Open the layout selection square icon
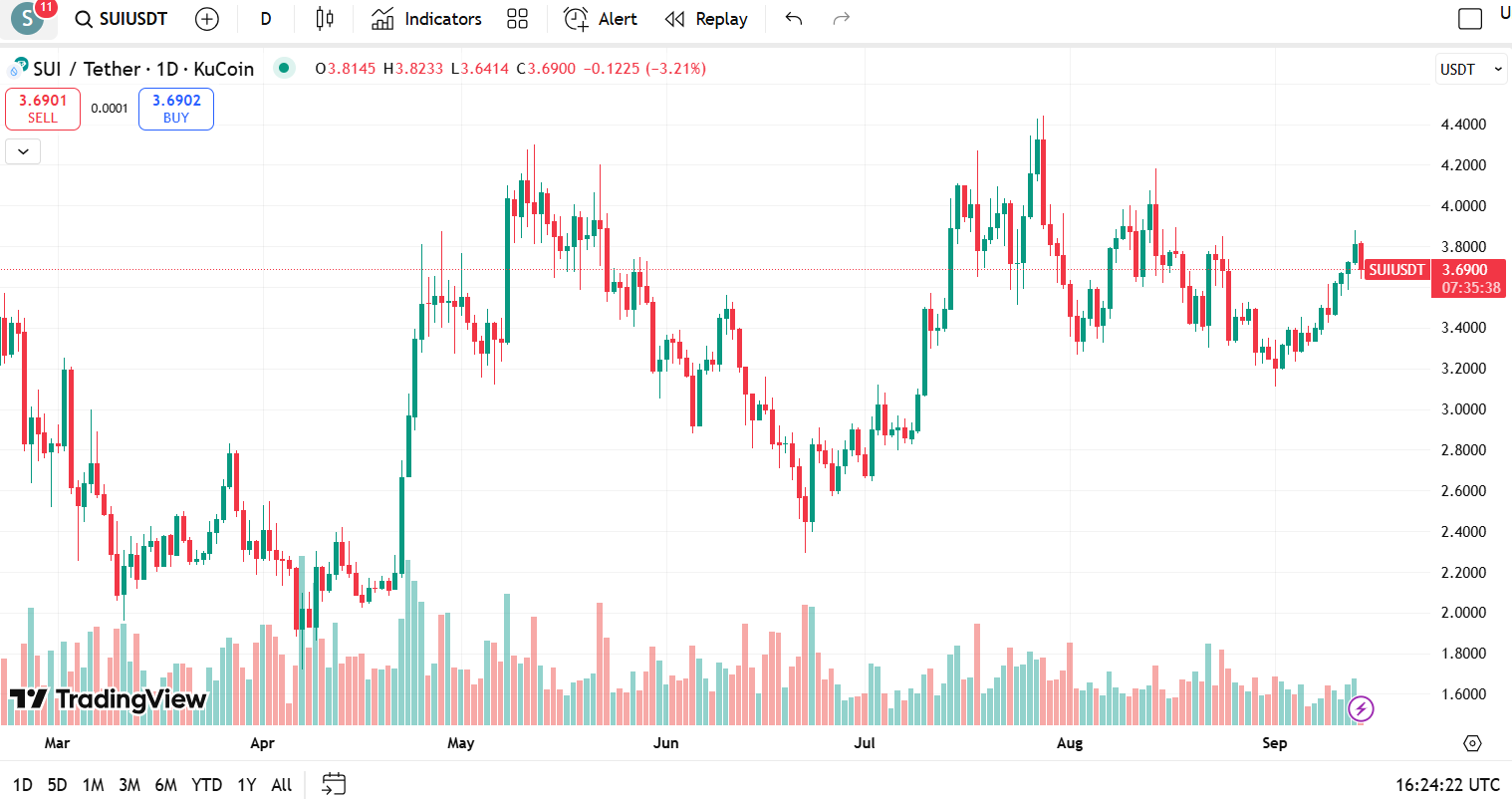1512x802 pixels. click(1470, 19)
